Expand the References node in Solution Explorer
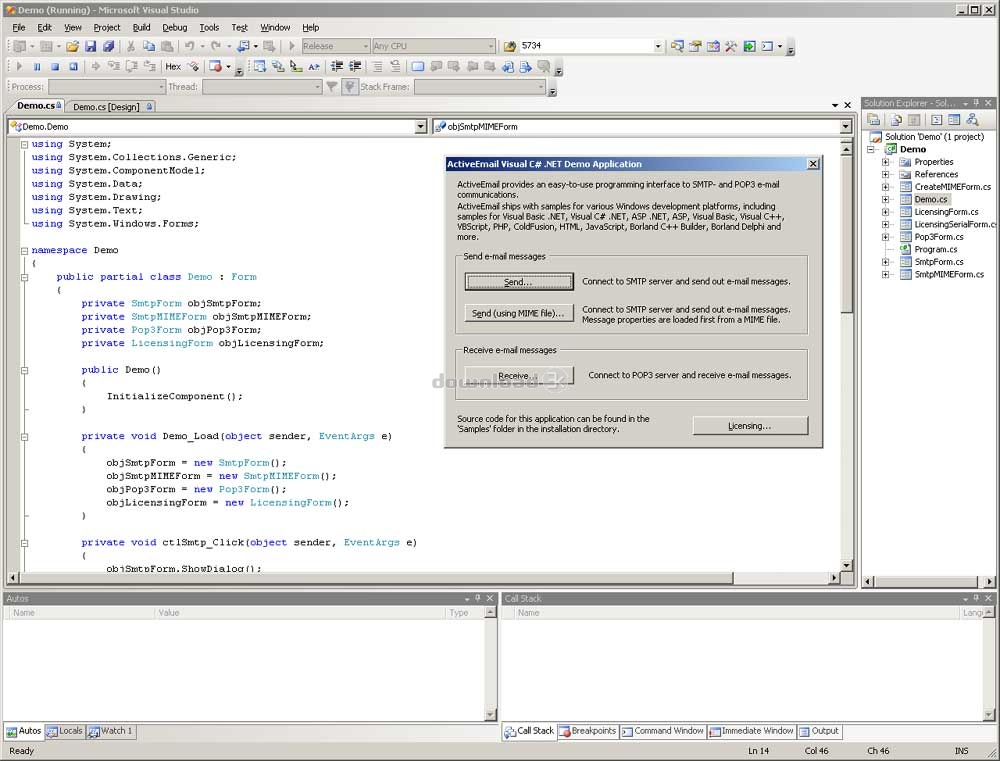This screenshot has width=1000, height=761. point(885,175)
